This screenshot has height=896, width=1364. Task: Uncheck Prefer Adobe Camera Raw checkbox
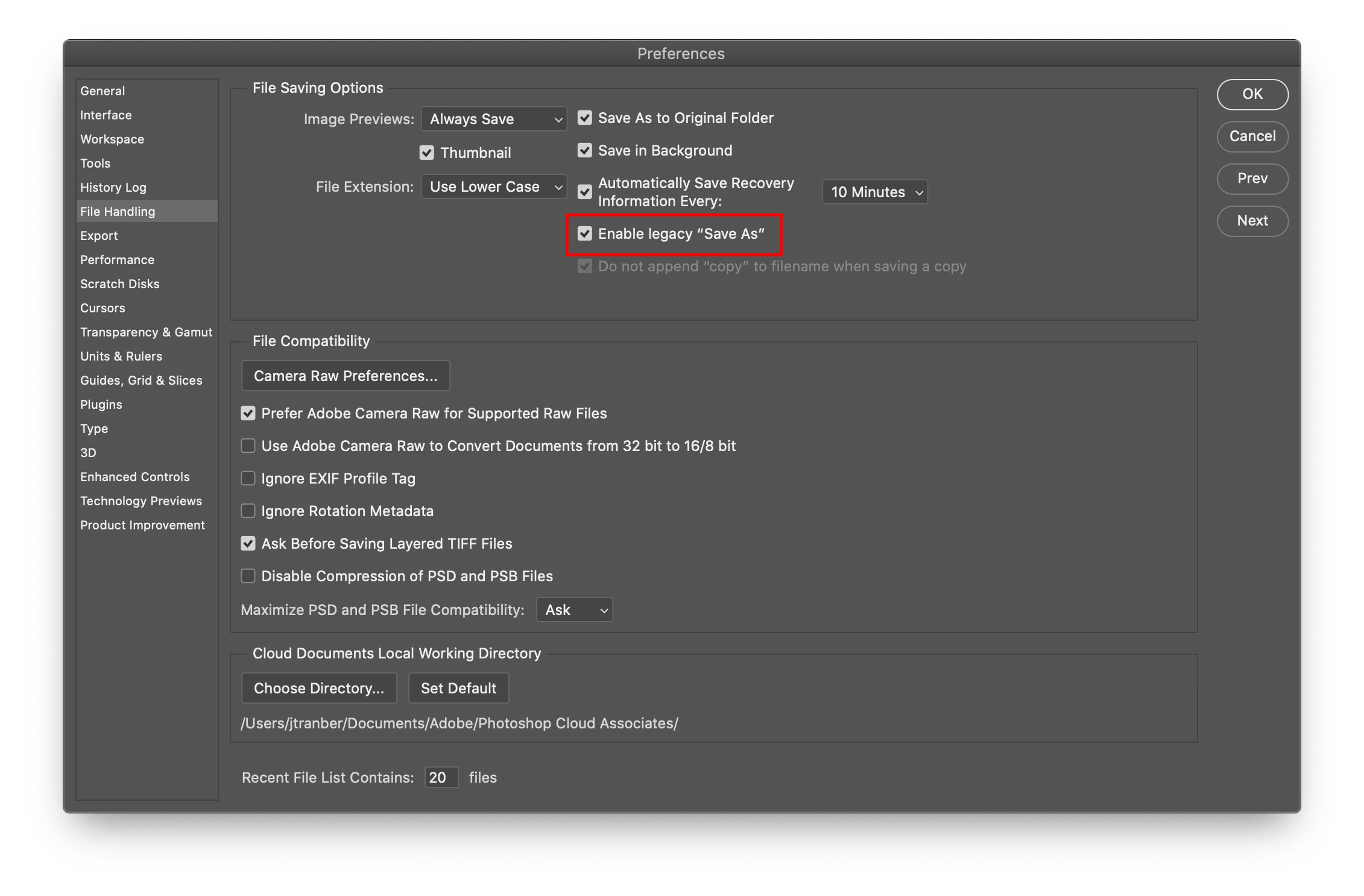(x=248, y=414)
